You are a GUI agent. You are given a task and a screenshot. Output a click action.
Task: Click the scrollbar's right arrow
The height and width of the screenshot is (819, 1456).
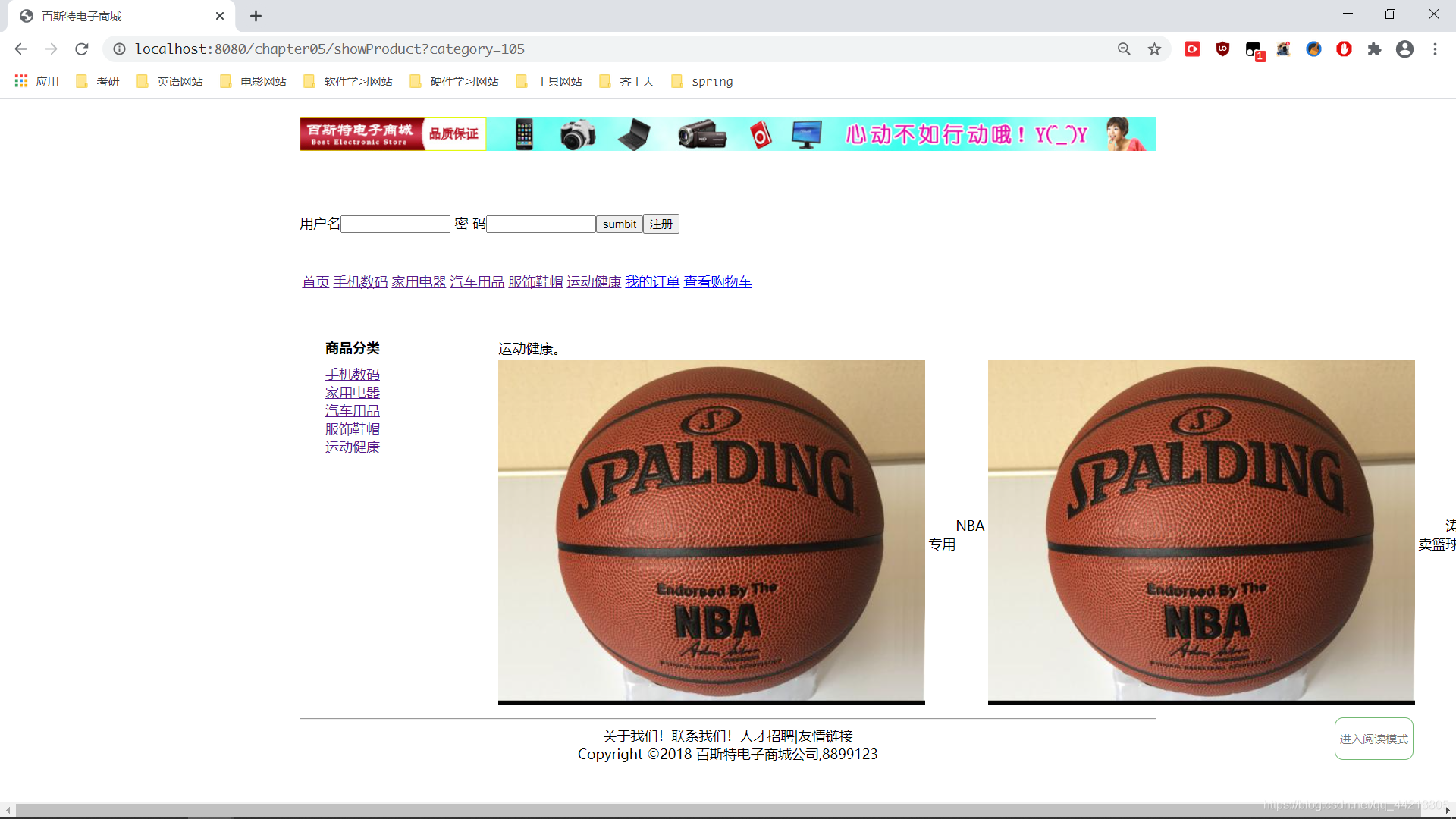pos(1448,810)
